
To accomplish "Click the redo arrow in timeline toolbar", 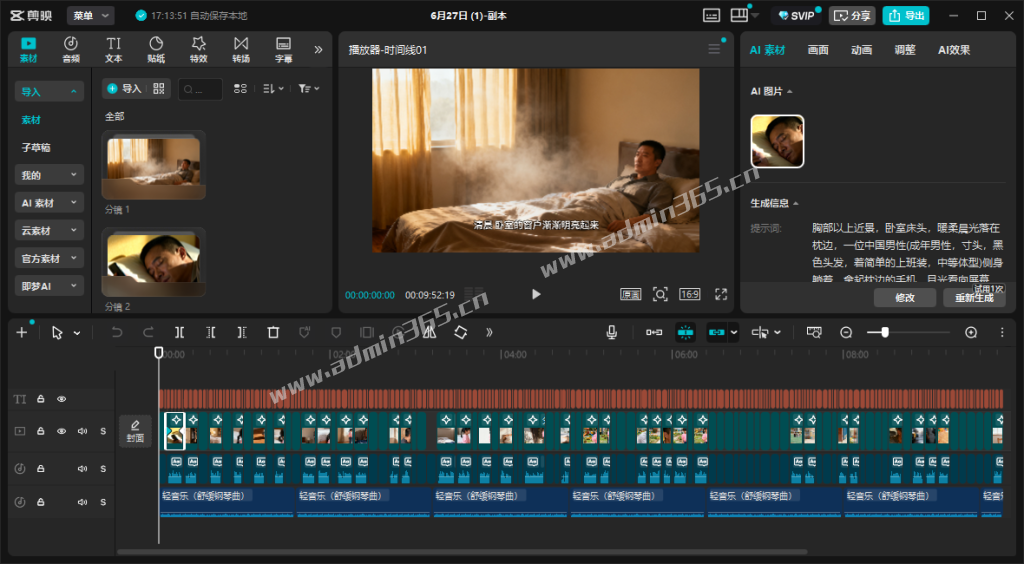I will (x=148, y=332).
